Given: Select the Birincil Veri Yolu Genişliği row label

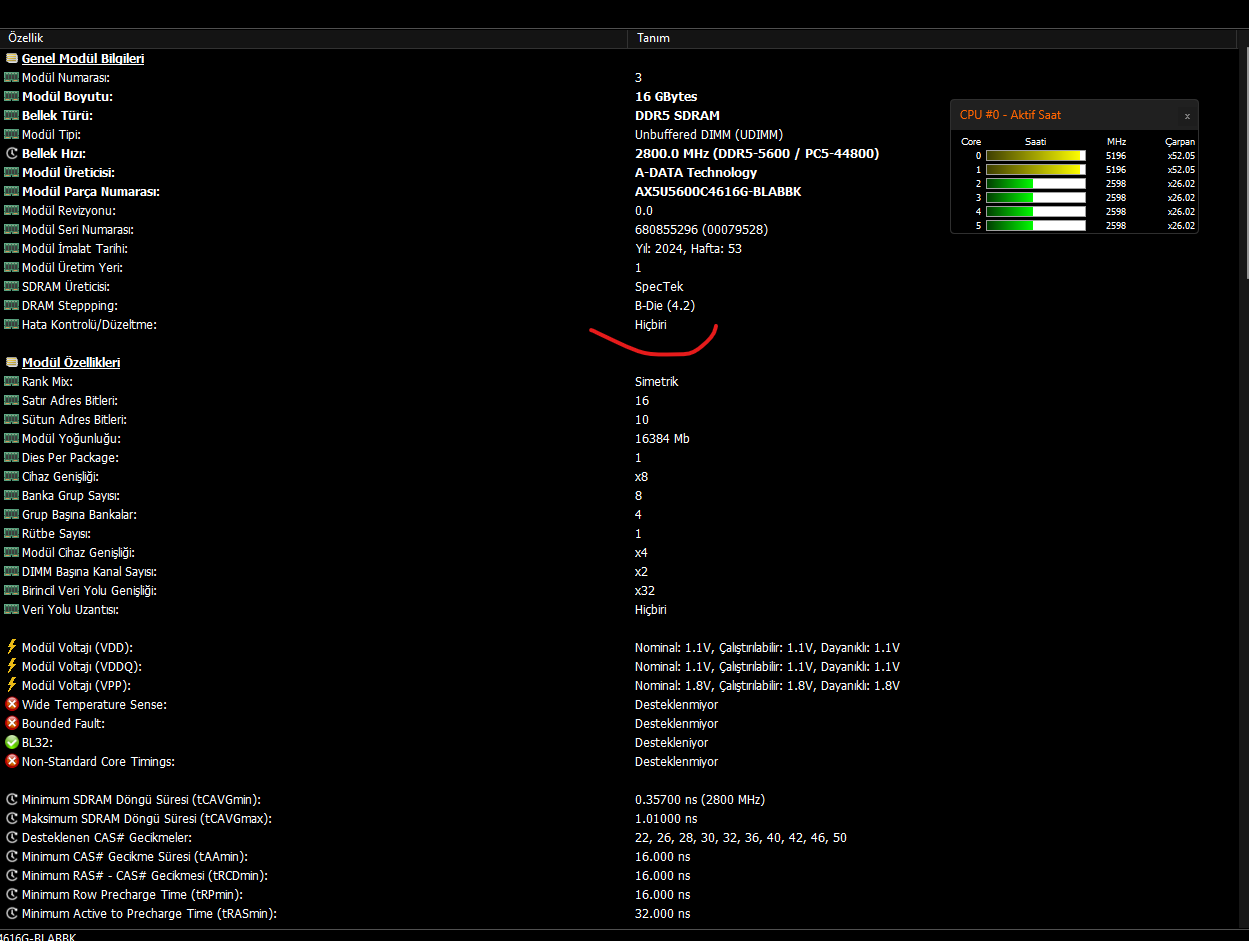Looking at the screenshot, I should tap(89, 590).
